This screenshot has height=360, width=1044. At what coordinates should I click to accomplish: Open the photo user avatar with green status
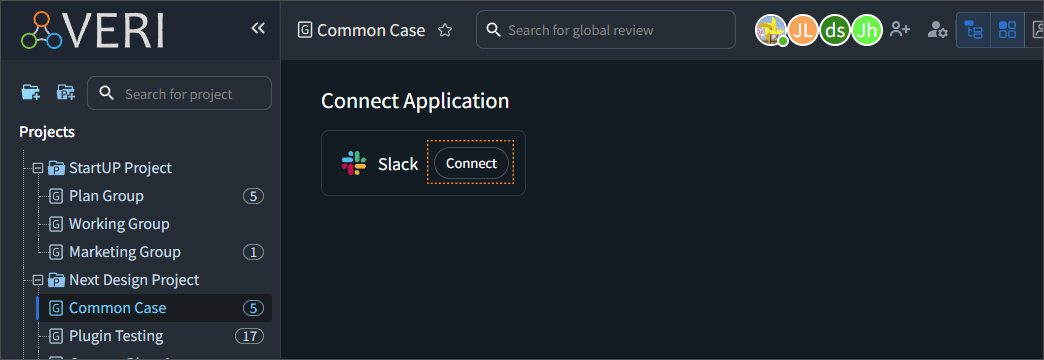tap(771, 30)
